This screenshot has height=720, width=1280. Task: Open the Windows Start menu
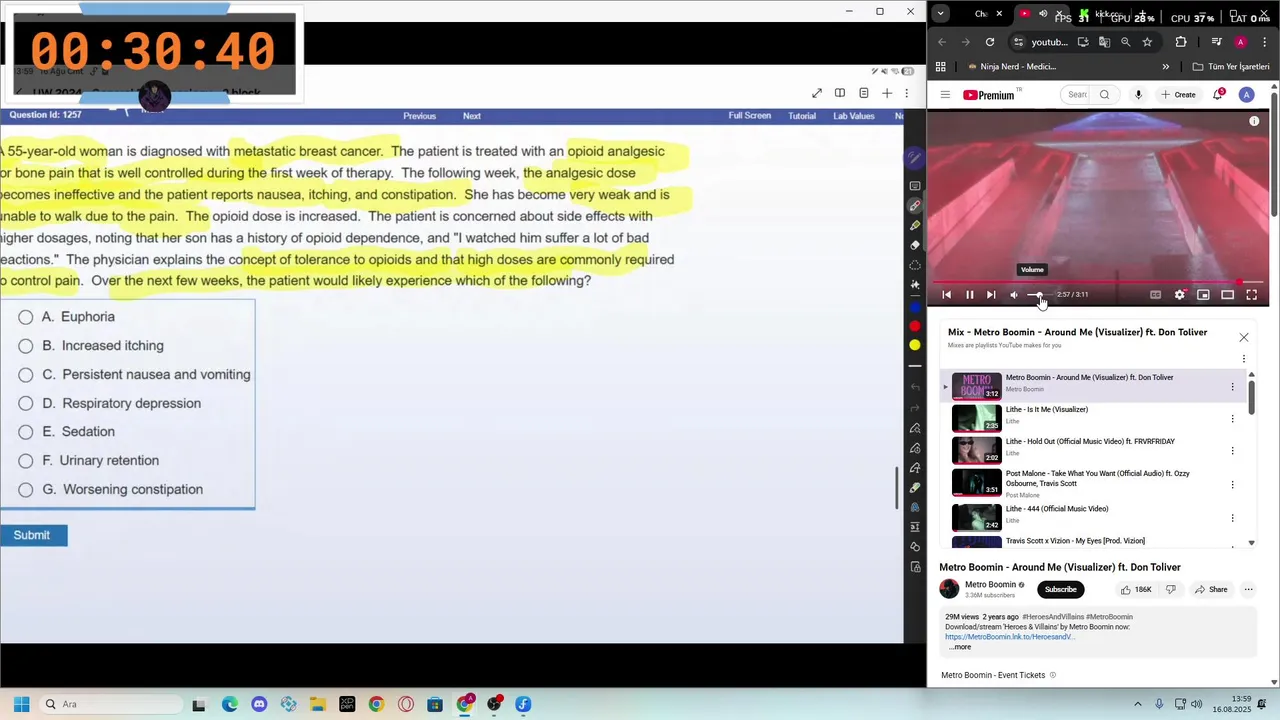(x=21, y=704)
